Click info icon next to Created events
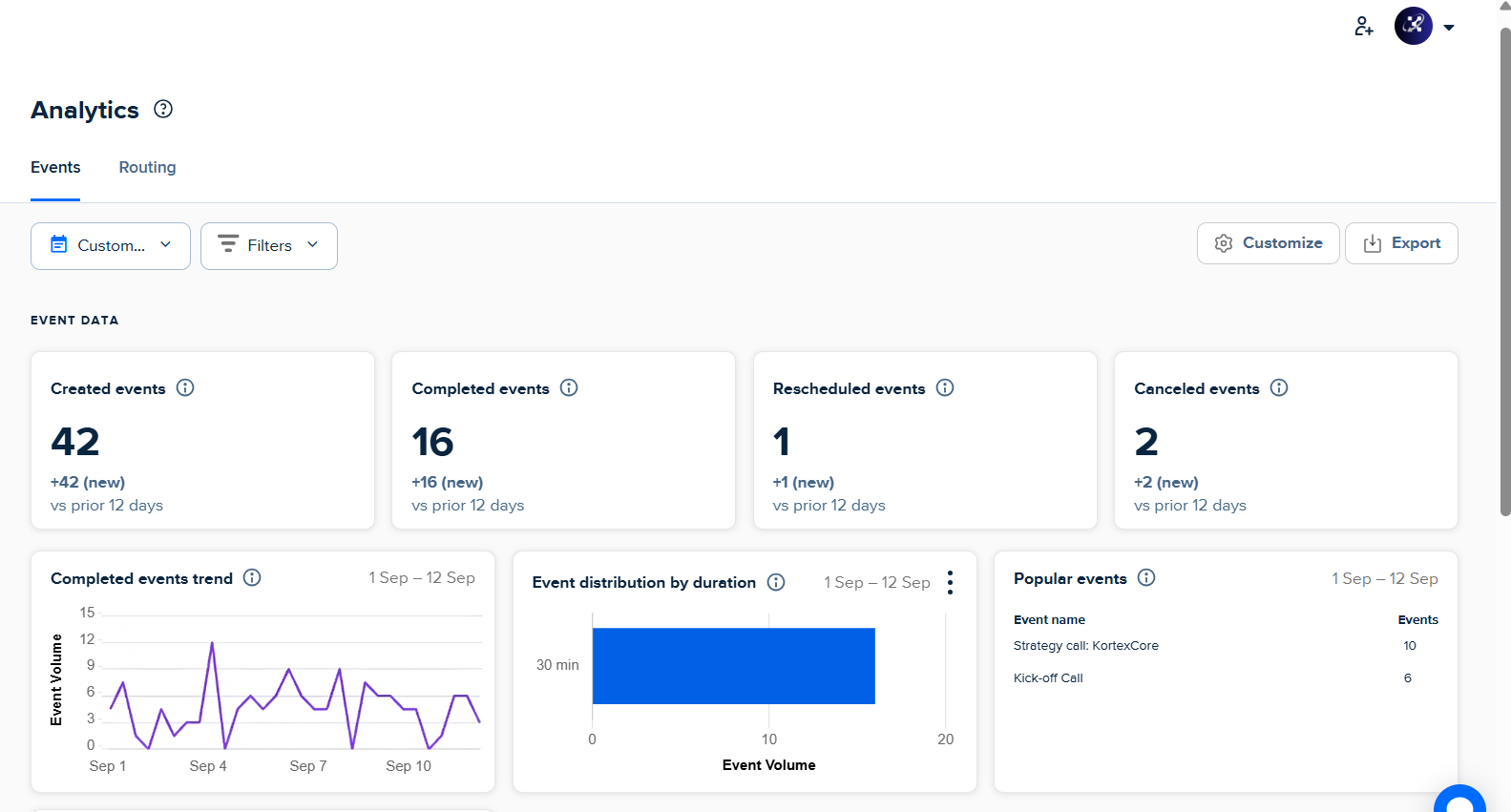This screenshot has height=812, width=1511. click(x=185, y=387)
